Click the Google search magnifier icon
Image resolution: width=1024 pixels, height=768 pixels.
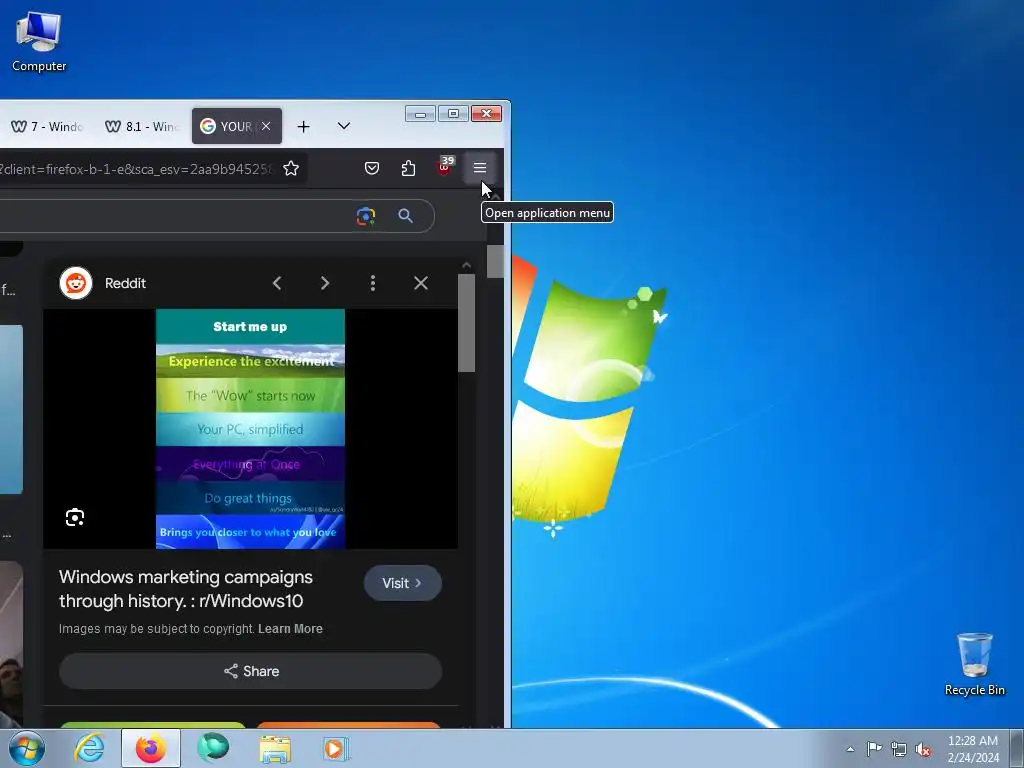tap(405, 216)
